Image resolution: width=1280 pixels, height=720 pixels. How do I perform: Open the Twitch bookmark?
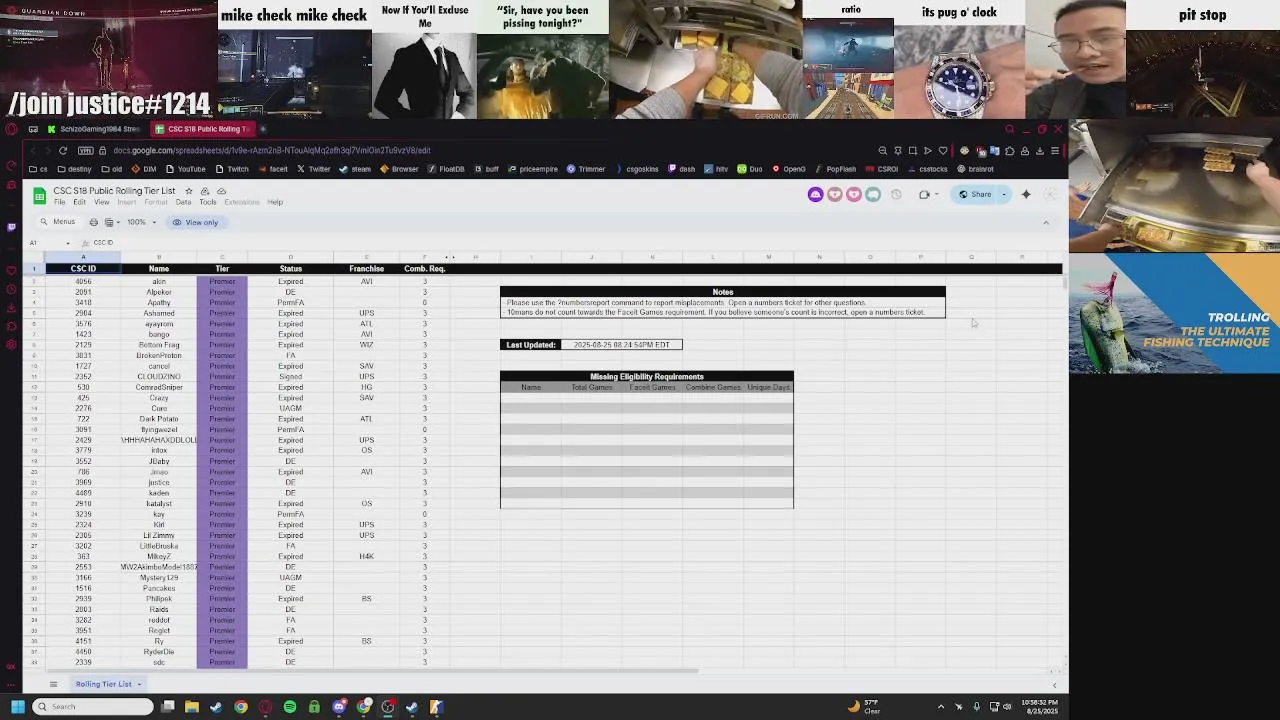pos(232,169)
